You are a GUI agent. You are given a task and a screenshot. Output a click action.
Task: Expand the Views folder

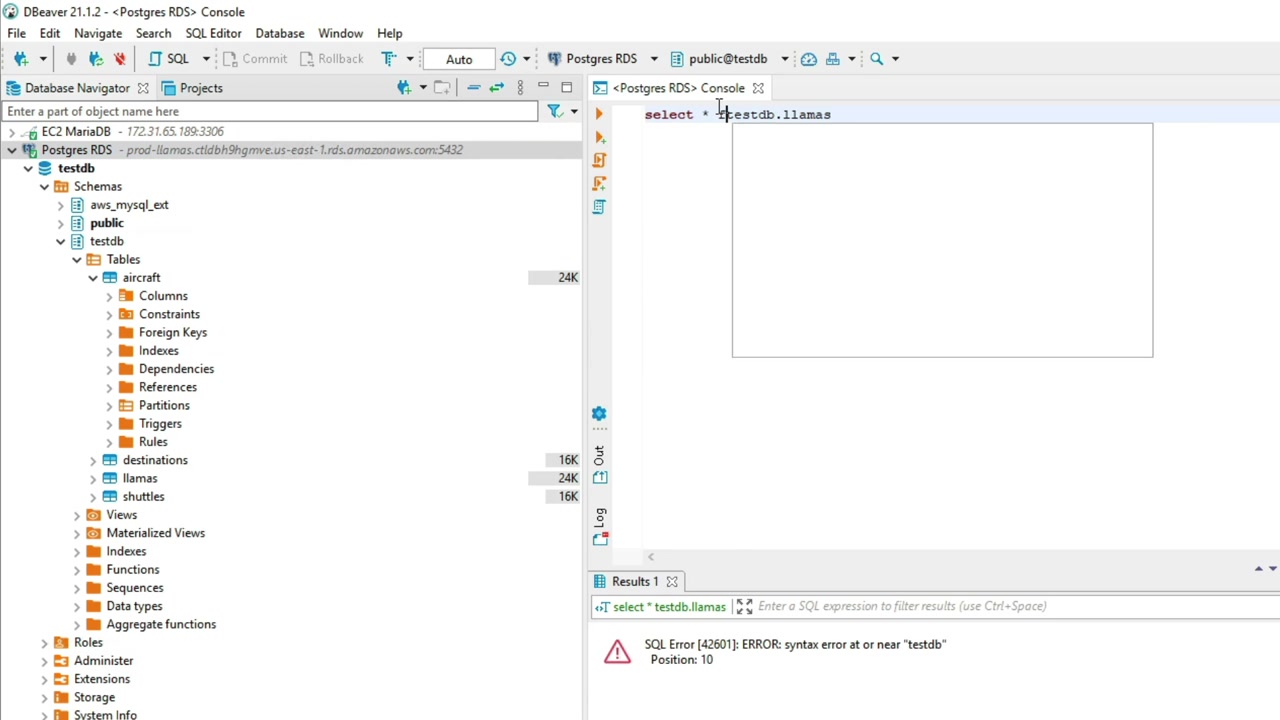[77, 515]
